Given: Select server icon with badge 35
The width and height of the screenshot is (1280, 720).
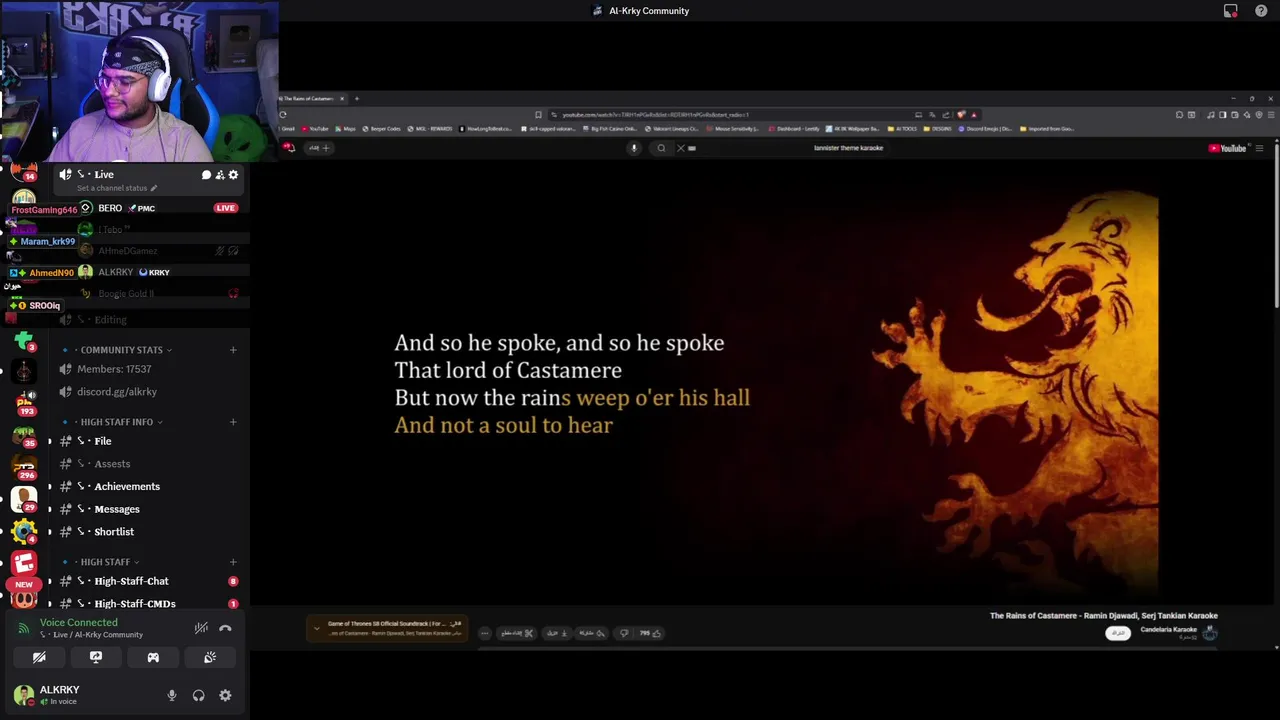Looking at the screenshot, I should click(24, 435).
